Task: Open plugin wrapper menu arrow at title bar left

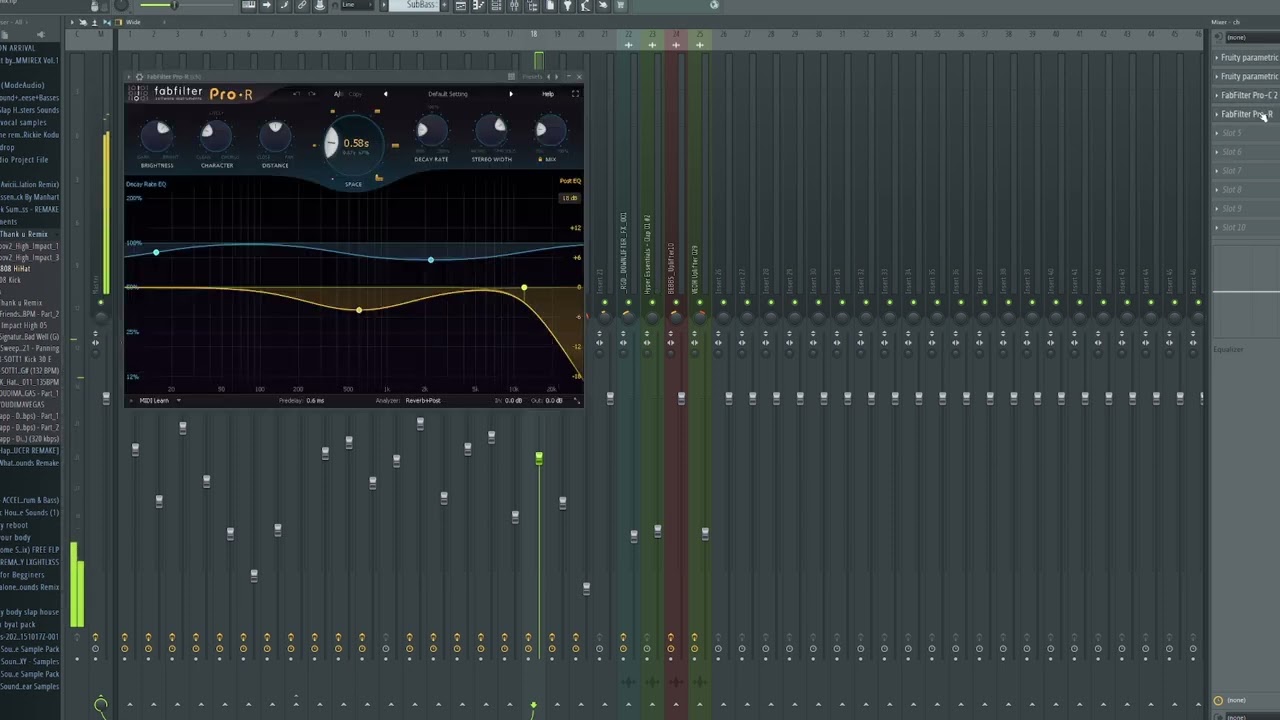Action: (130, 76)
